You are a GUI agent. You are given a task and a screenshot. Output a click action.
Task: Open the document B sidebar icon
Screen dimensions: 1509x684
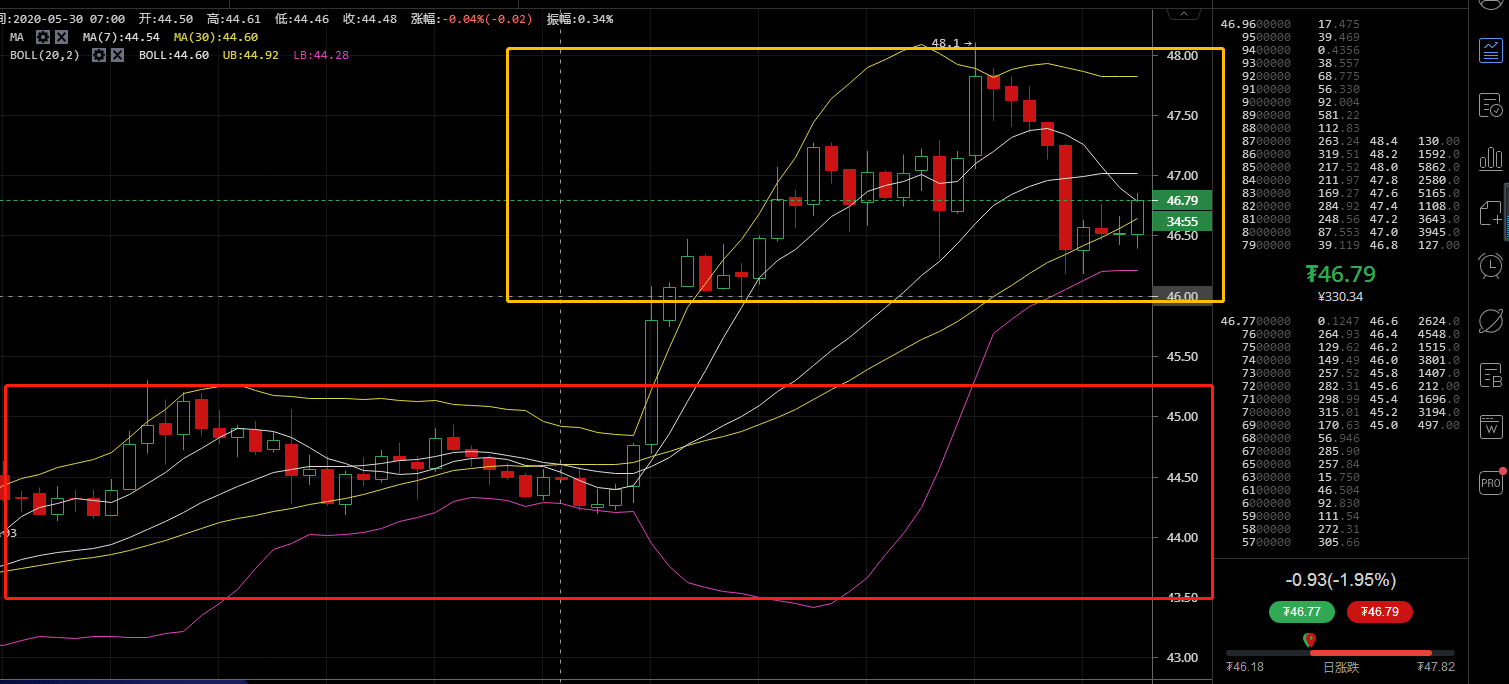point(1490,376)
